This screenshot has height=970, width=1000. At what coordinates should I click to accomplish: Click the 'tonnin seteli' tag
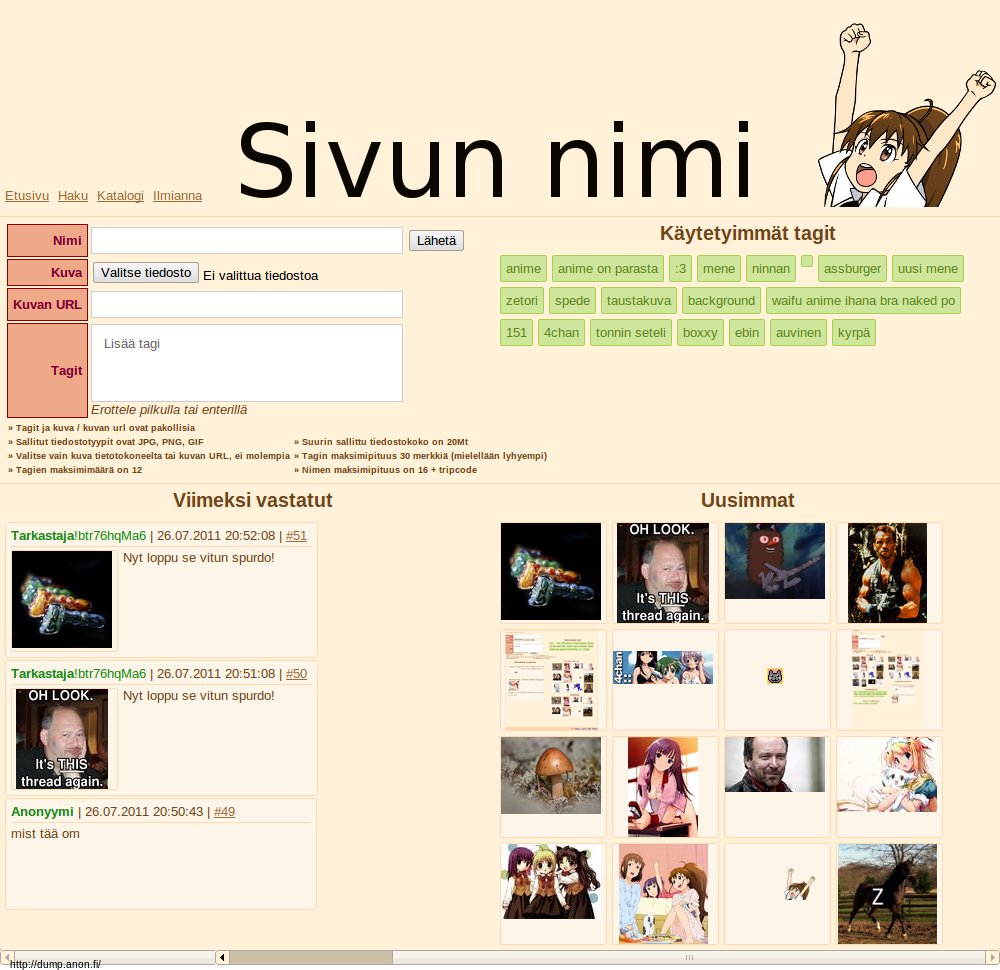[630, 333]
